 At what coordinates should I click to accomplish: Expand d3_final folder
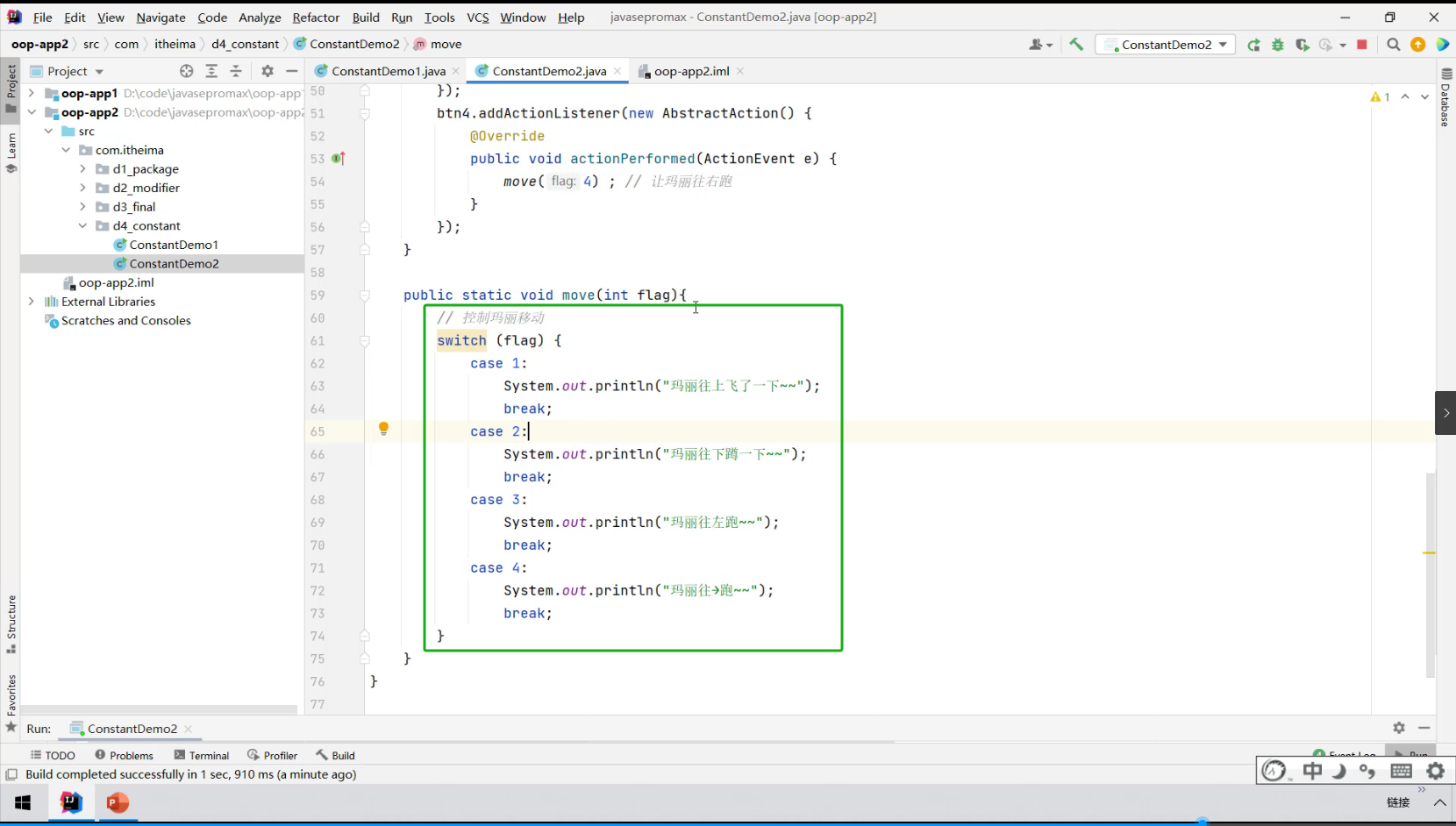(x=83, y=207)
